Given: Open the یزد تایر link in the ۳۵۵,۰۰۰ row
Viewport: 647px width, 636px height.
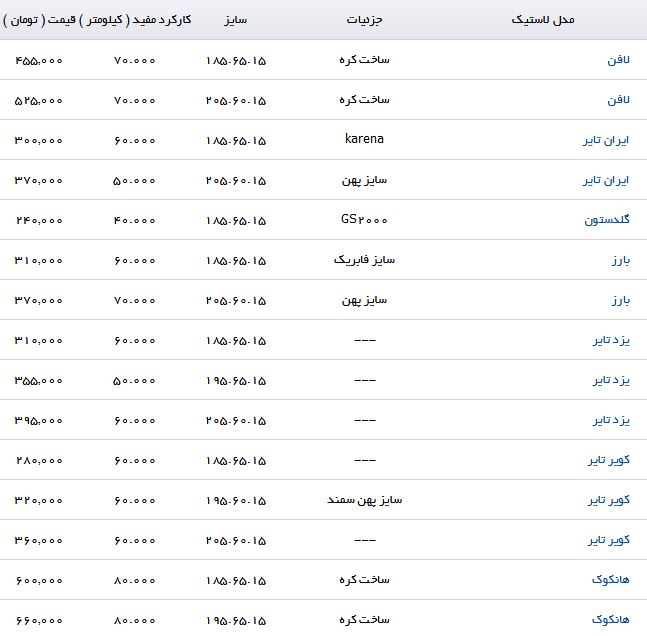Looking at the screenshot, I should click(611, 380).
